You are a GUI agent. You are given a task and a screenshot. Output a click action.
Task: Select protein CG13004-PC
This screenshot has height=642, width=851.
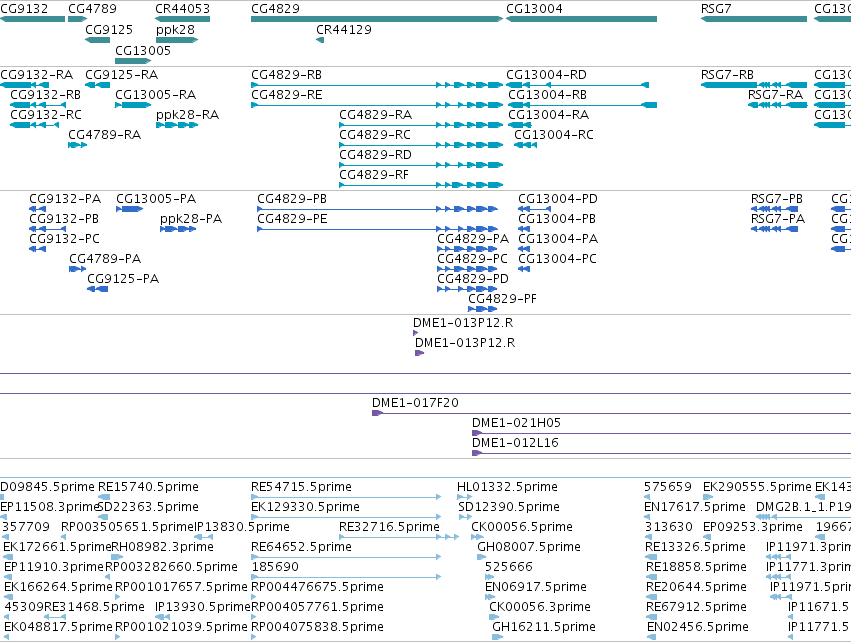pyautogui.click(x=557, y=259)
